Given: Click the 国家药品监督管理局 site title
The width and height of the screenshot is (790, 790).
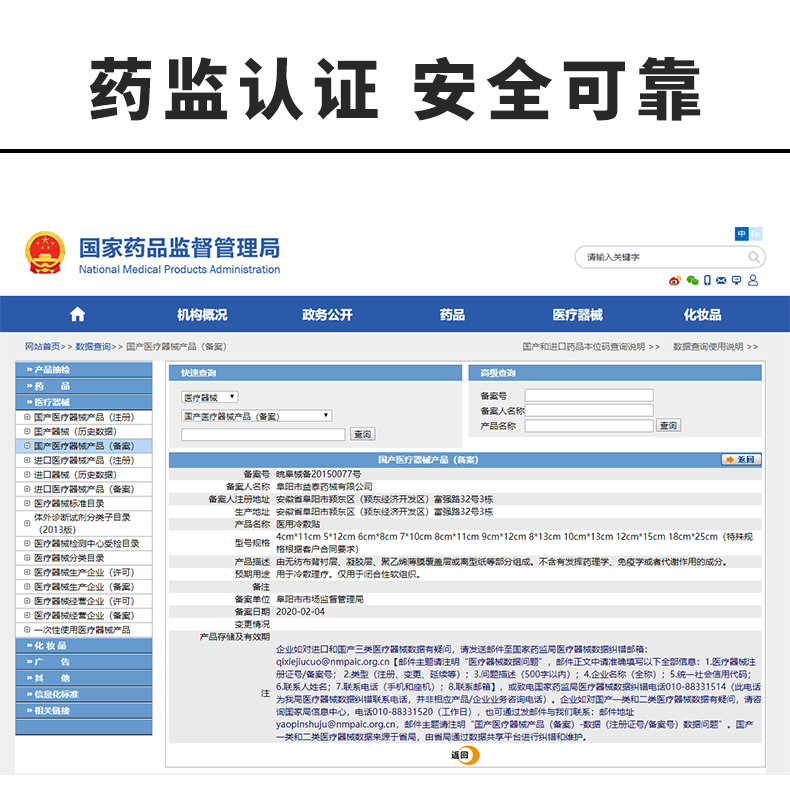Looking at the screenshot, I should 179,248.
